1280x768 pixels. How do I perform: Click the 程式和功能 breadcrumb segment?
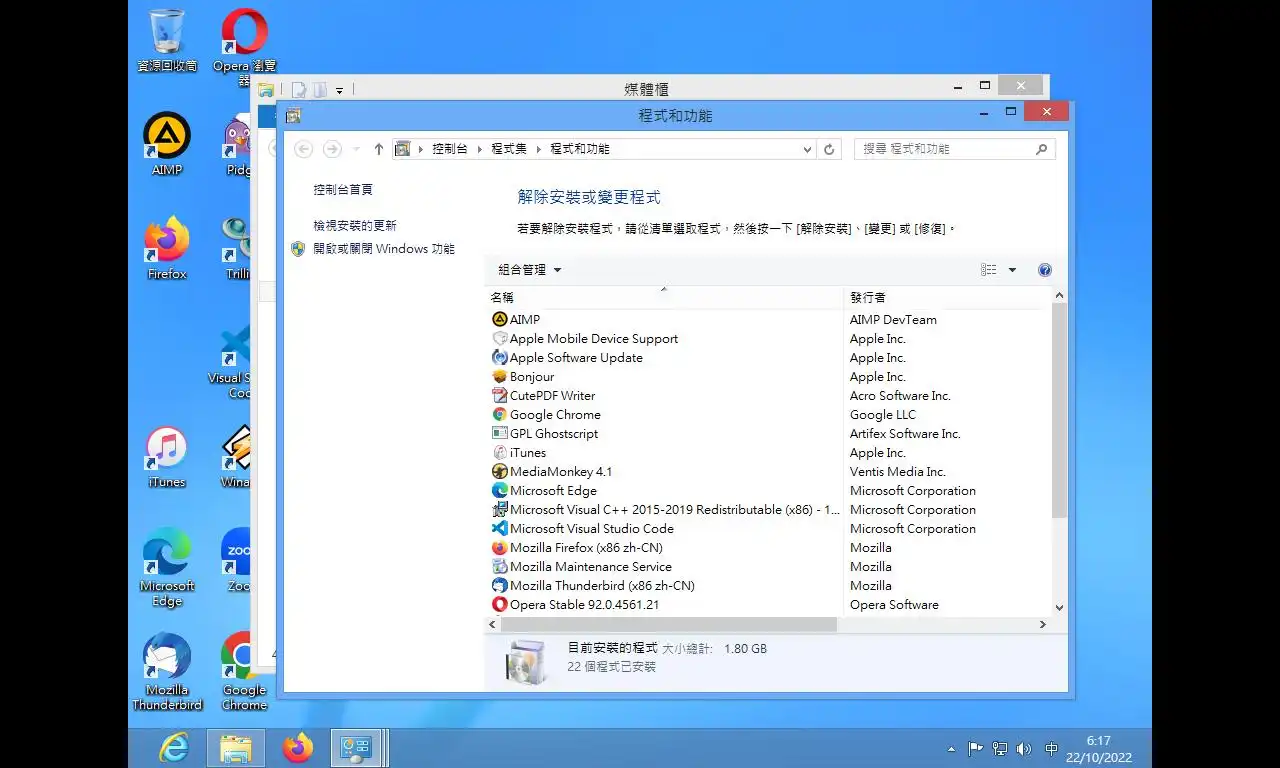pos(580,149)
